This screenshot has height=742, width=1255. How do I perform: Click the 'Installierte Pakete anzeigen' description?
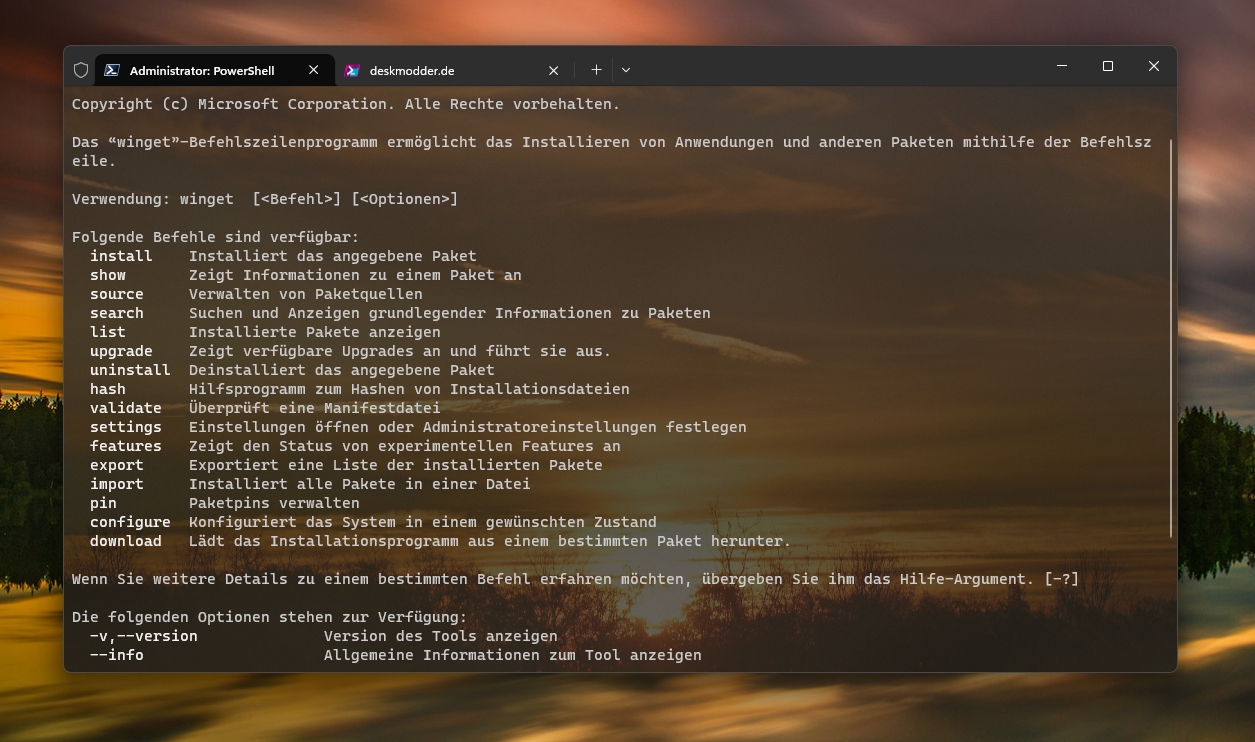point(315,332)
